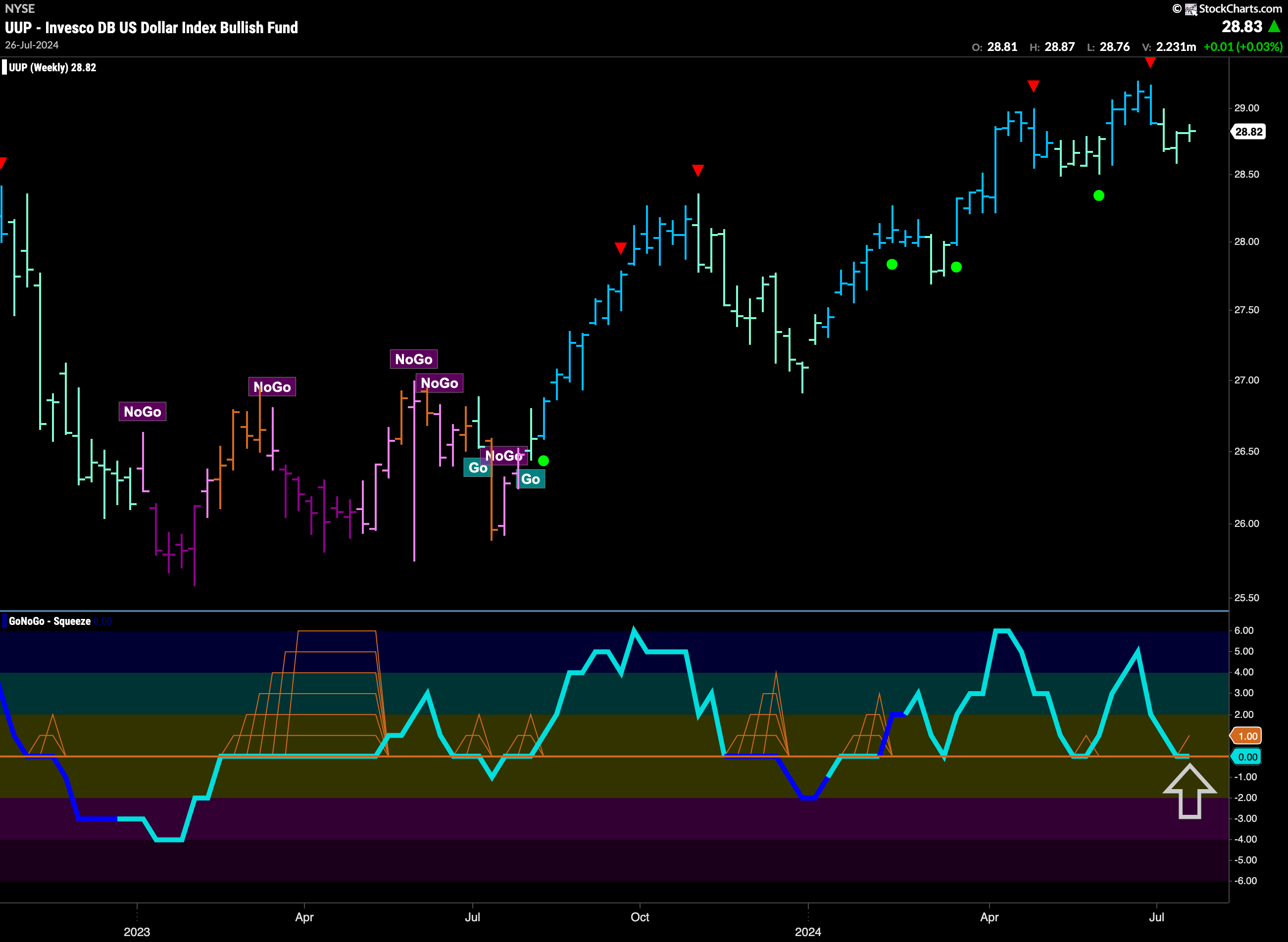Click the first NoGo label near 2023 start
Image resolution: width=1288 pixels, height=942 pixels.
143,411
